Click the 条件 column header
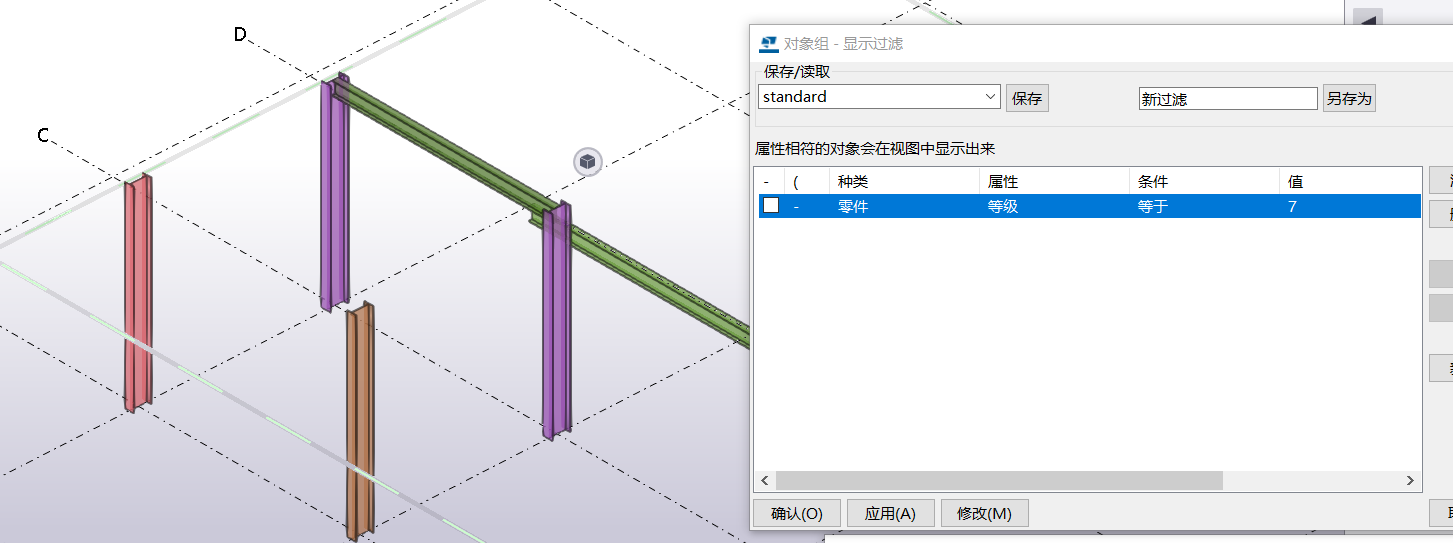This screenshot has width=1453, height=543. 1204,182
